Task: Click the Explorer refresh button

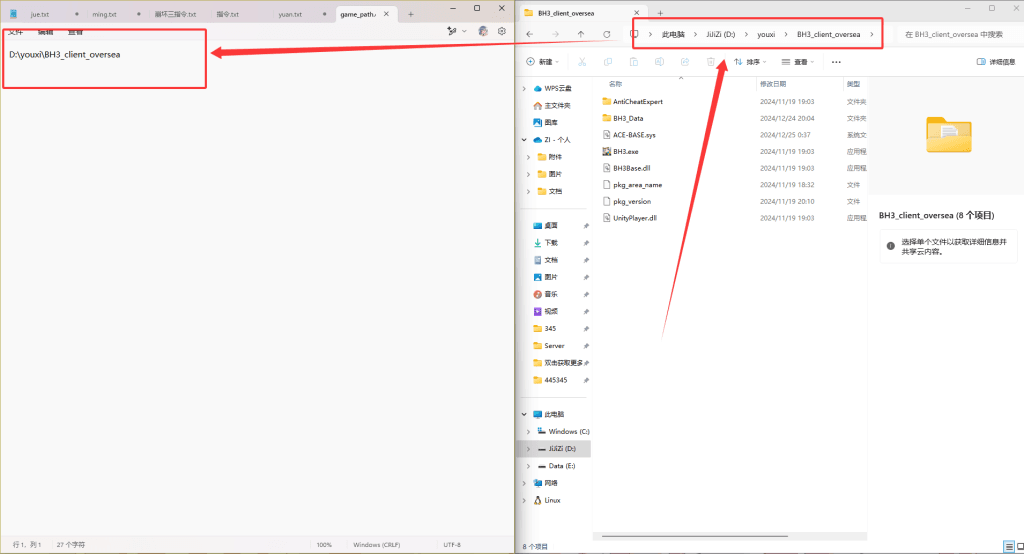Action: [x=607, y=34]
